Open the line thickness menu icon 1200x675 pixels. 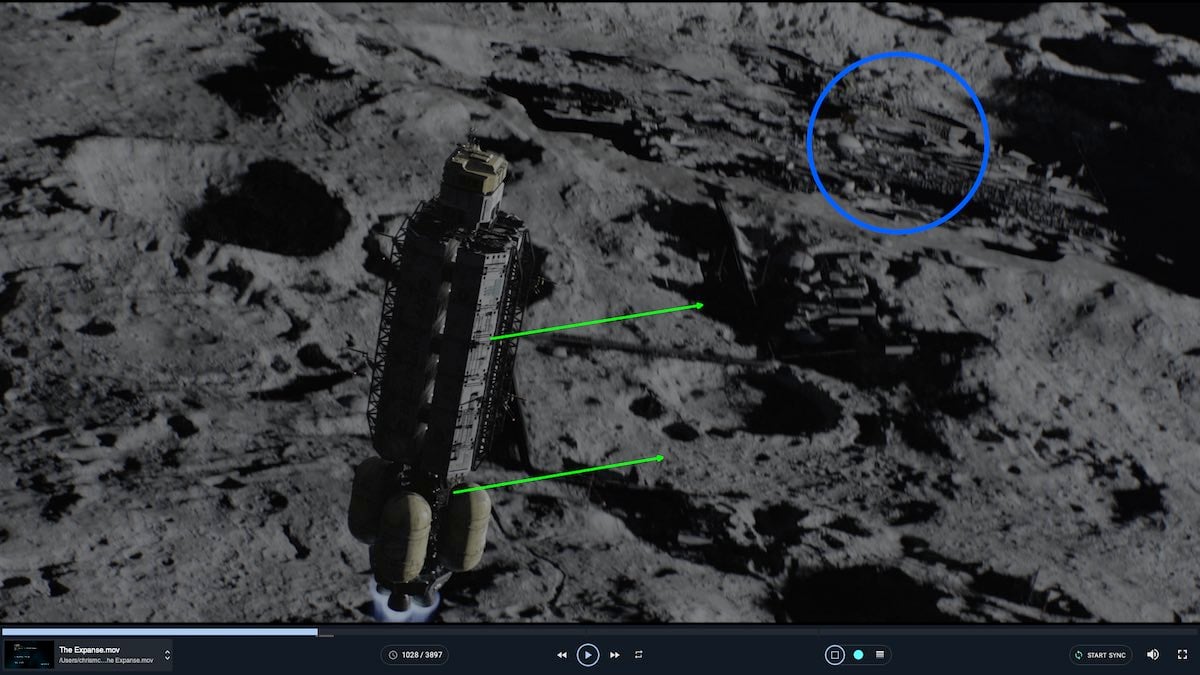880,655
